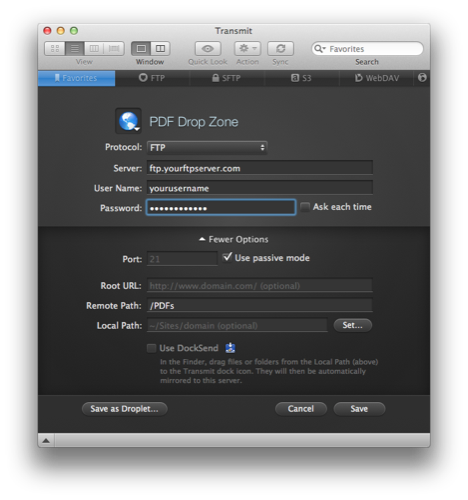
Task: Open the Protocol dropdown
Action: pos(207,147)
